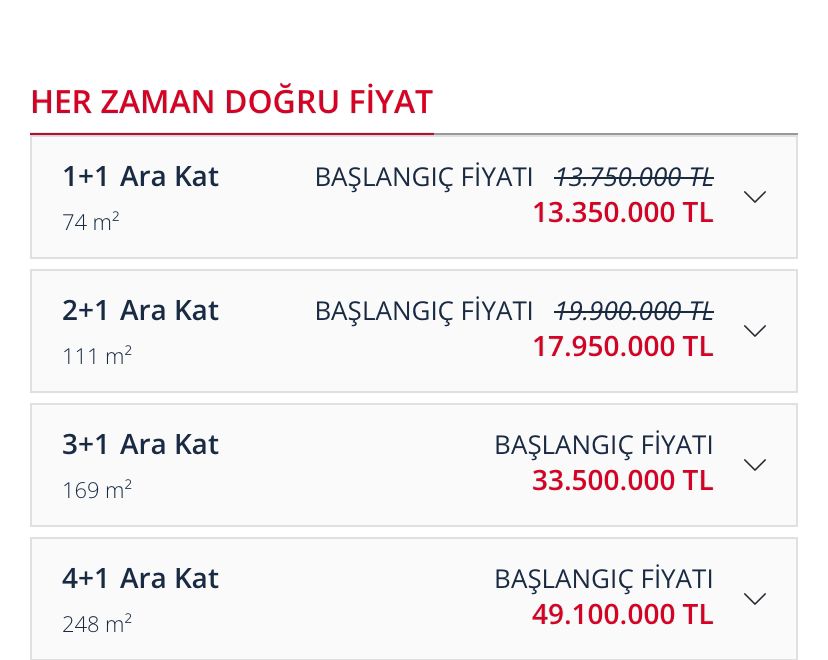Click the 111 m² area label
The width and height of the screenshot is (828, 660).
(97, 356)
